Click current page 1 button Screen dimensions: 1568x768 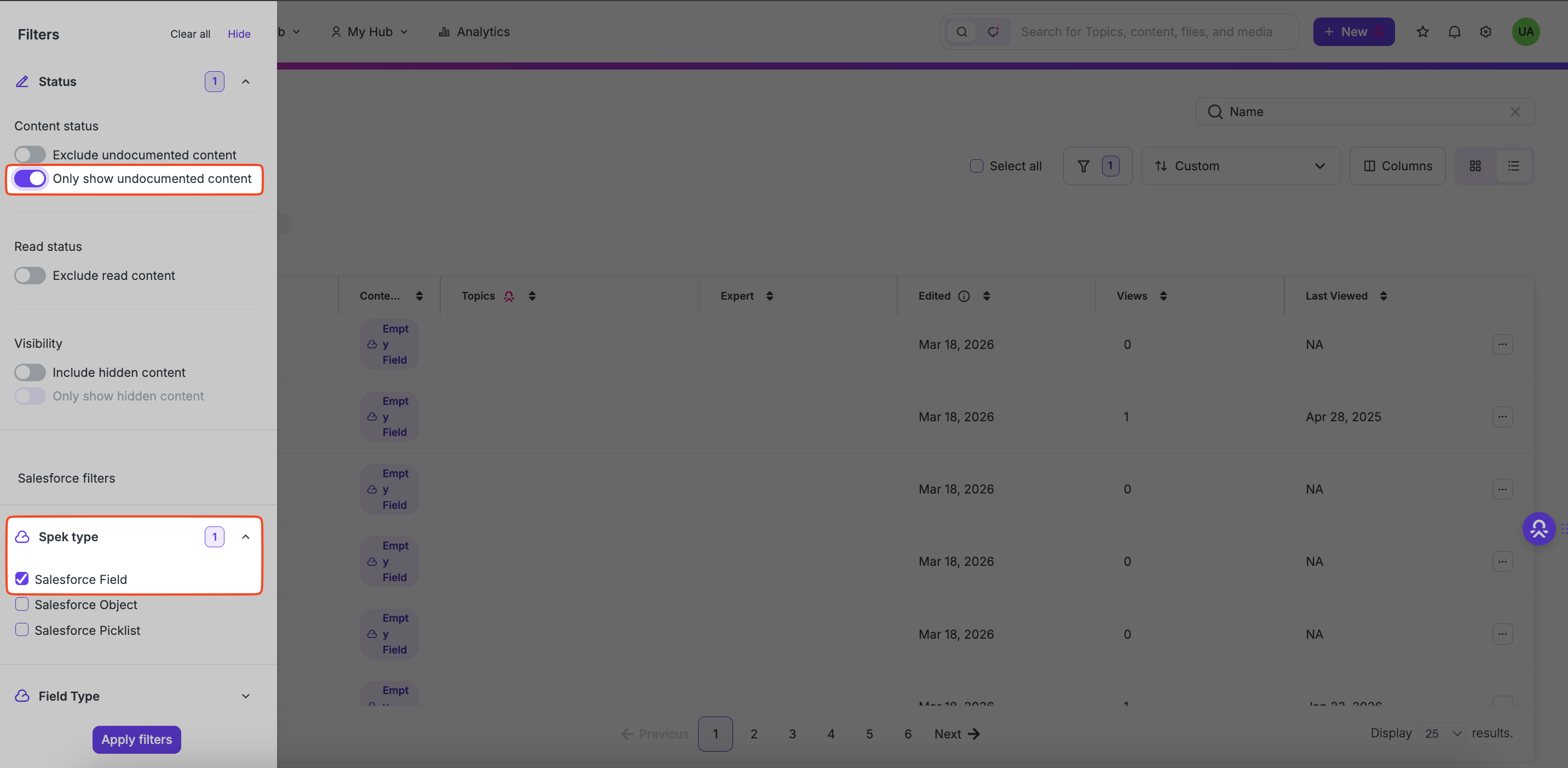715,734
